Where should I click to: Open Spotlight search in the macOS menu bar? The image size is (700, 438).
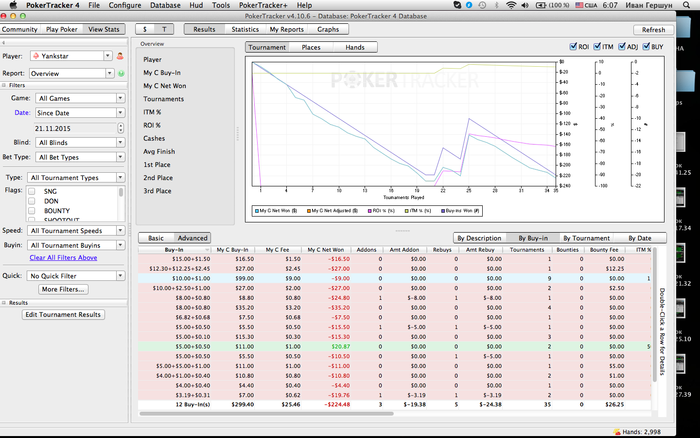point(686,5)
